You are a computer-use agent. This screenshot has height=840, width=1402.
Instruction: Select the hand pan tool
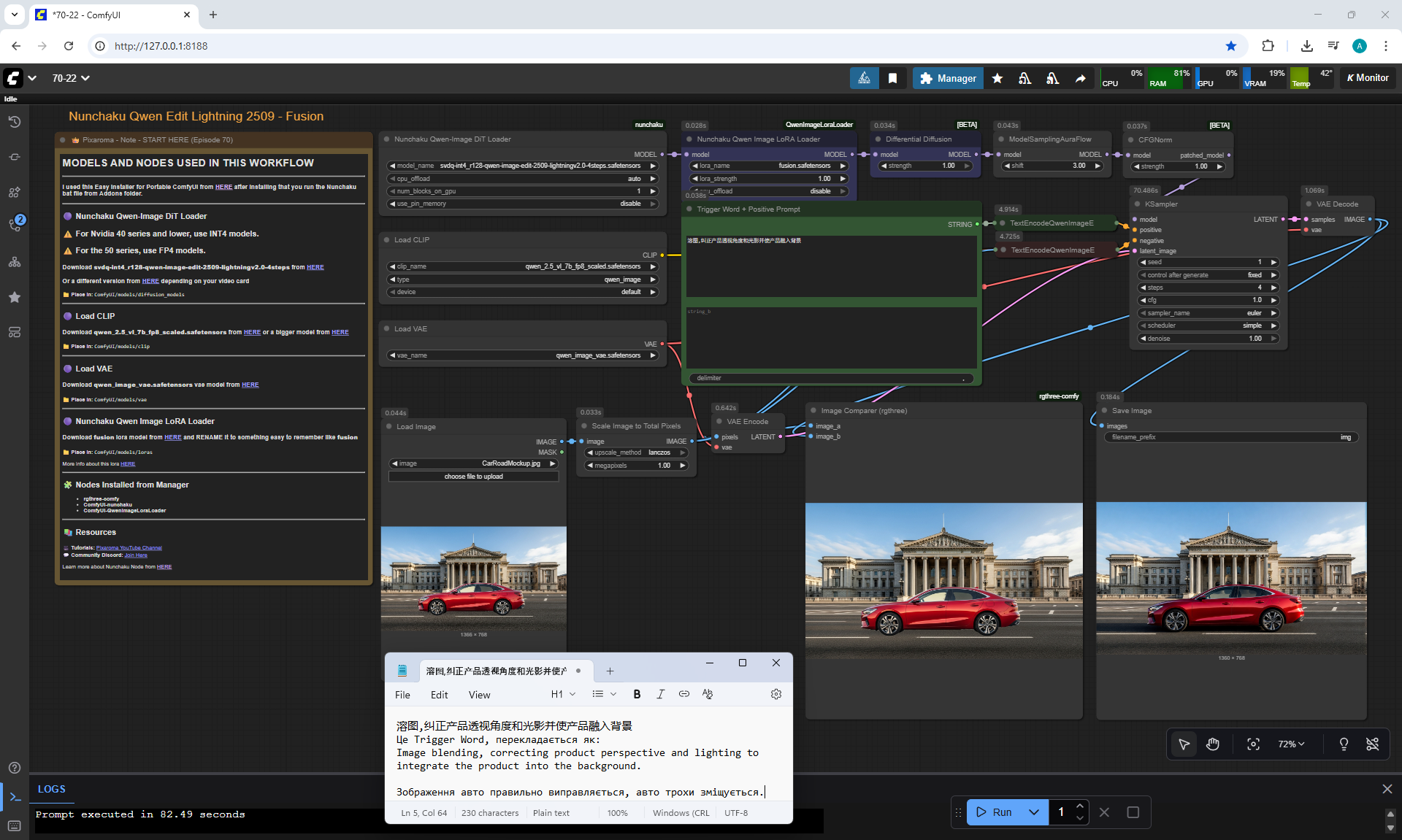coord(1213,744)
